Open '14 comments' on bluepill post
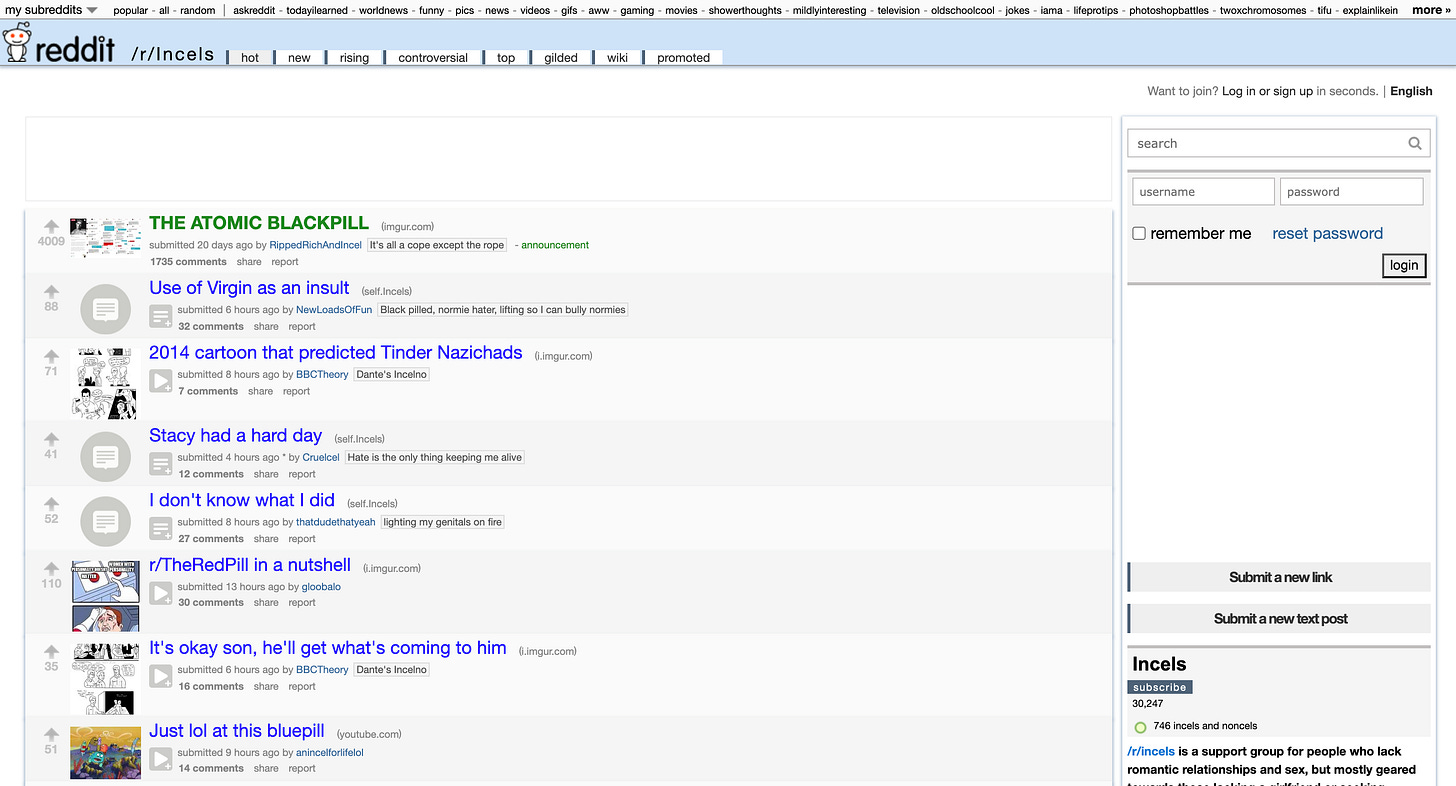 [211, 768]
